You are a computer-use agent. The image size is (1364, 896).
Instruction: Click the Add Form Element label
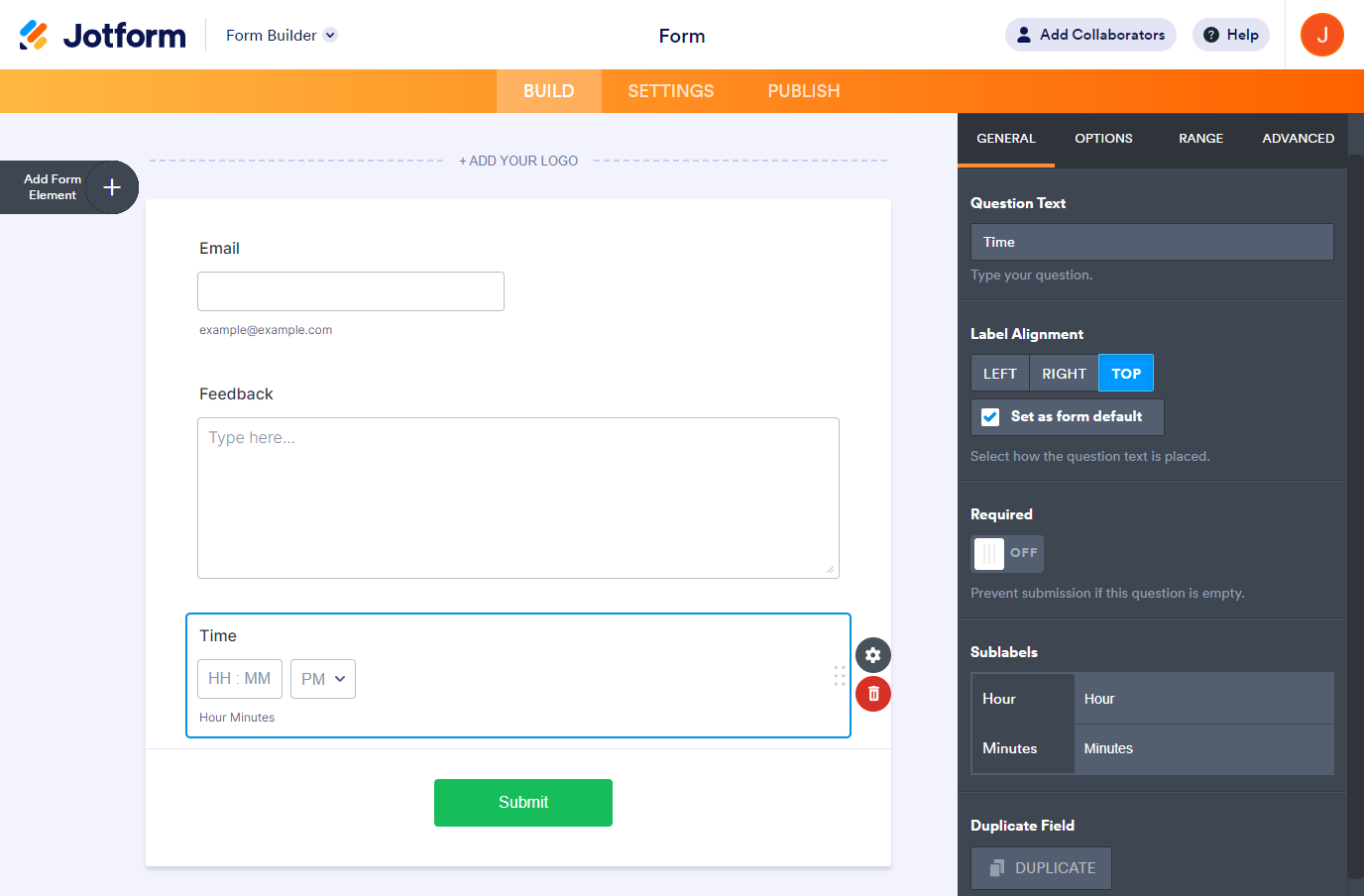(53, 187)
